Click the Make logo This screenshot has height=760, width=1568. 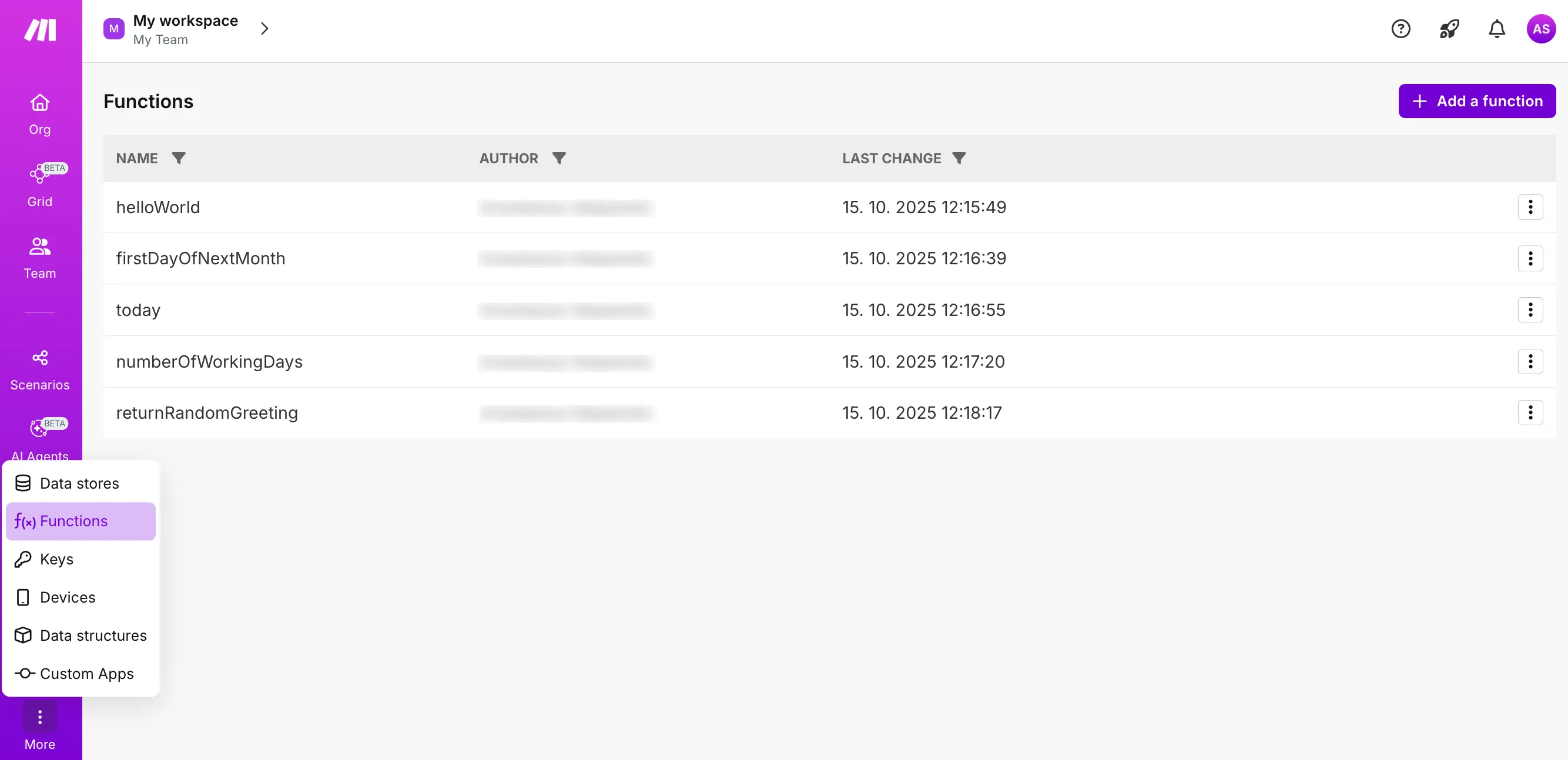40,29
